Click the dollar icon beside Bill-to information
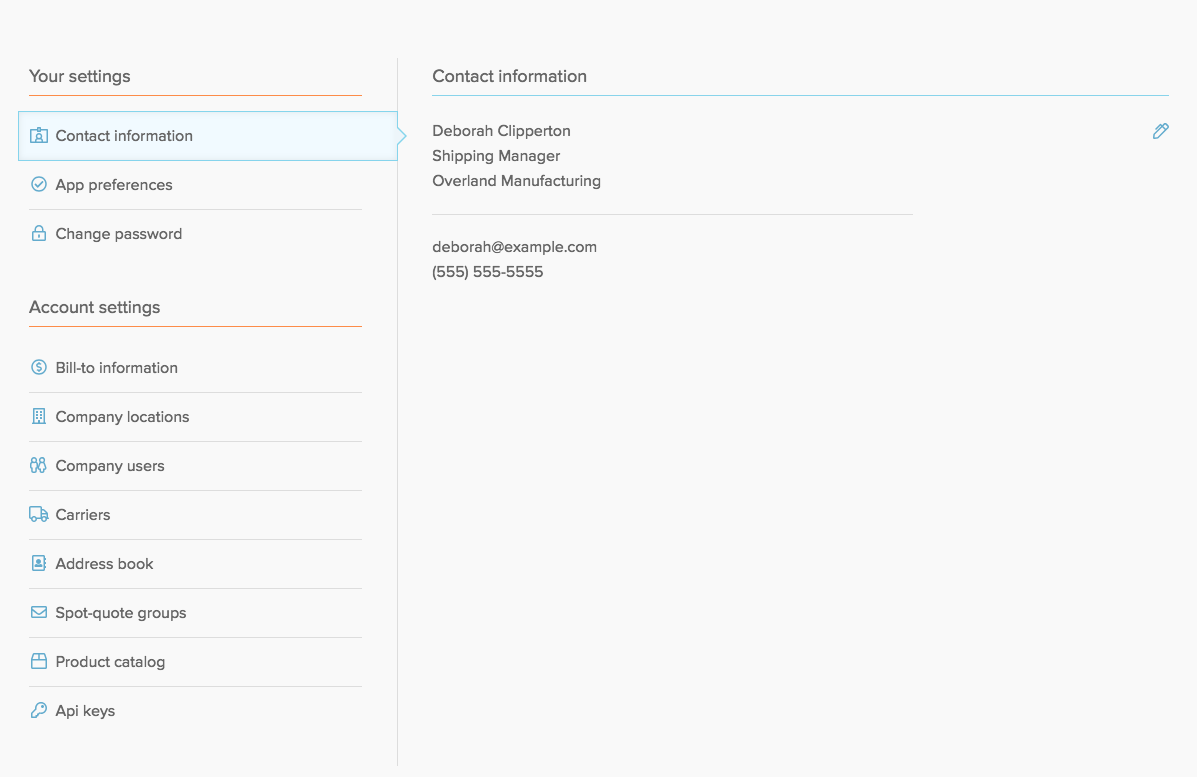 (x=38, y=367)
